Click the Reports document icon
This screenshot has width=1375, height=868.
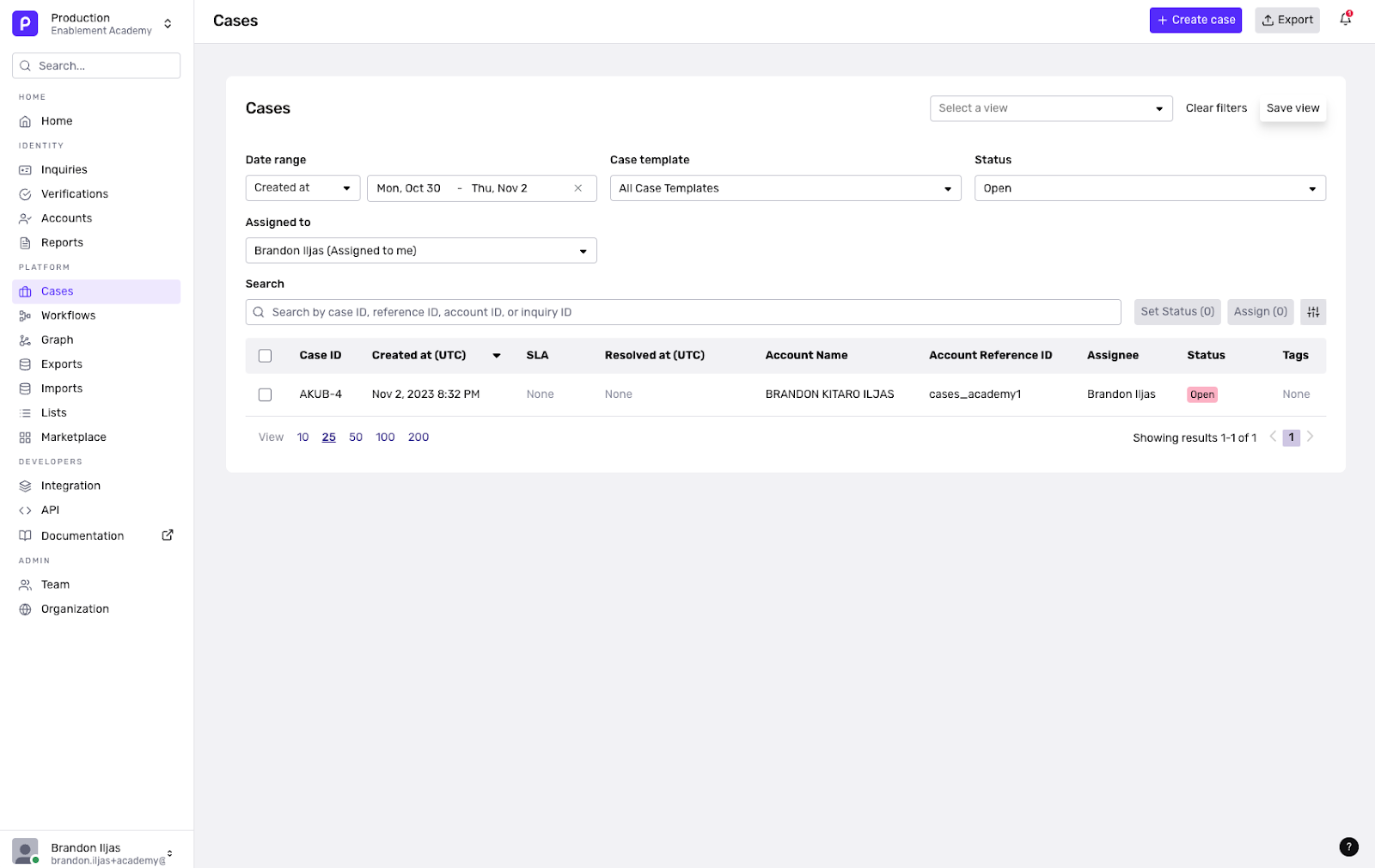[25, 243]
